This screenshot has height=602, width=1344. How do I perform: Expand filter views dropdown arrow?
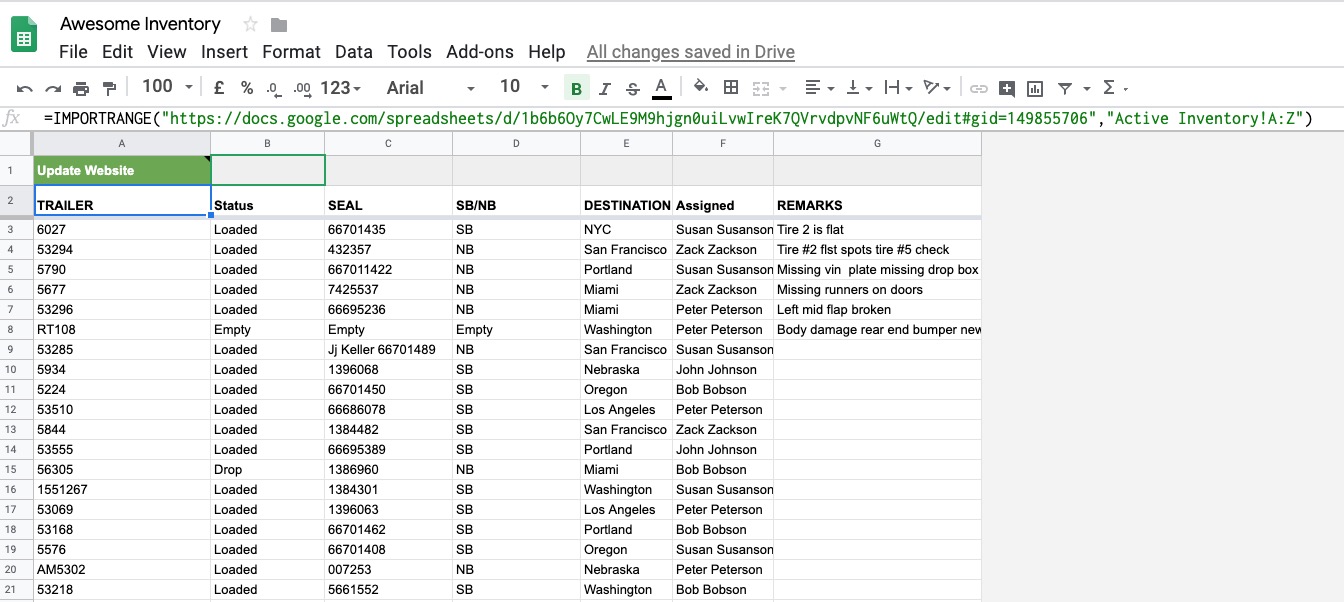(1086, 88)
